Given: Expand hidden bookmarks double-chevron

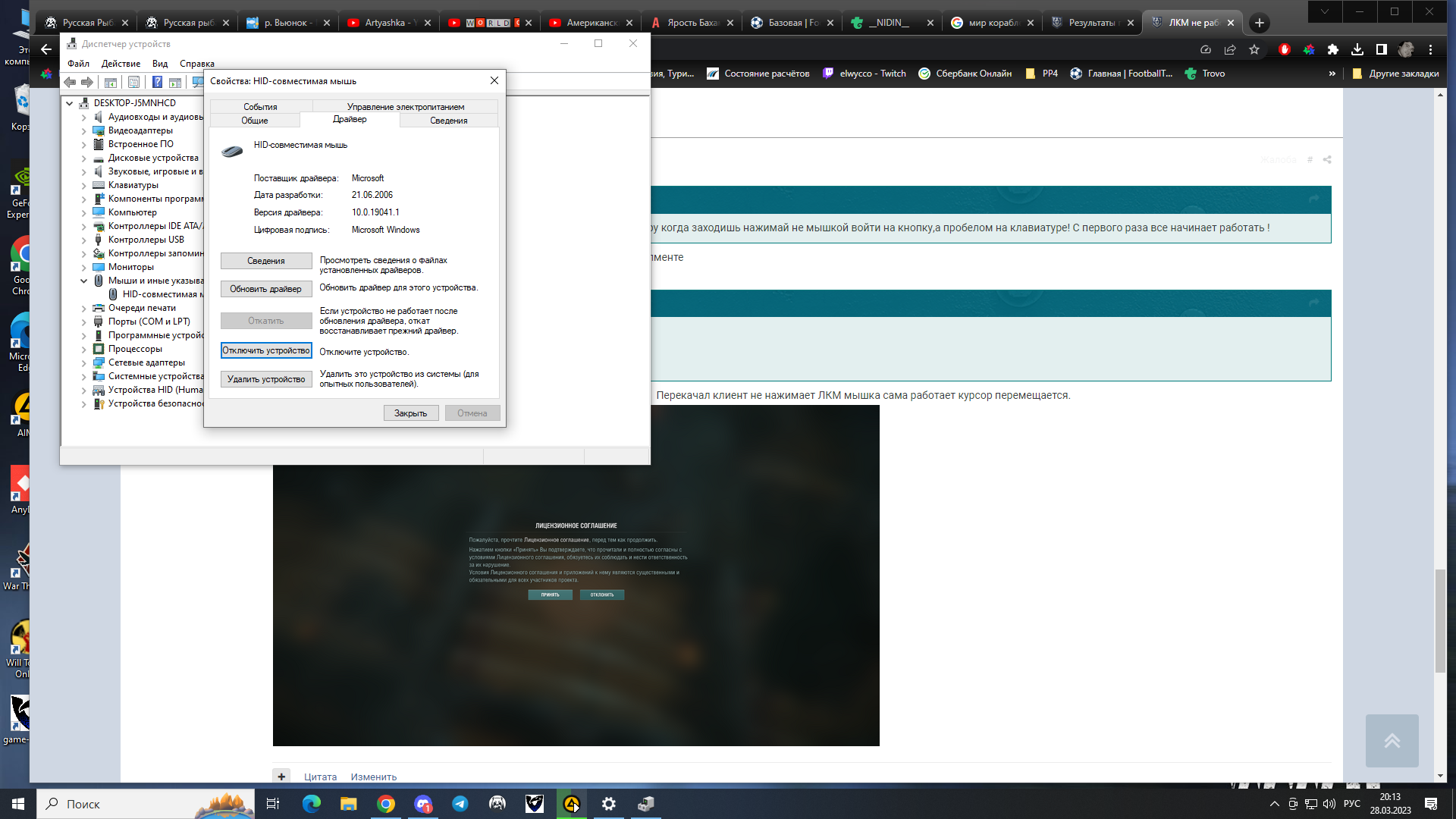Looking at the screenshot, I should [x=1332, y=74].
